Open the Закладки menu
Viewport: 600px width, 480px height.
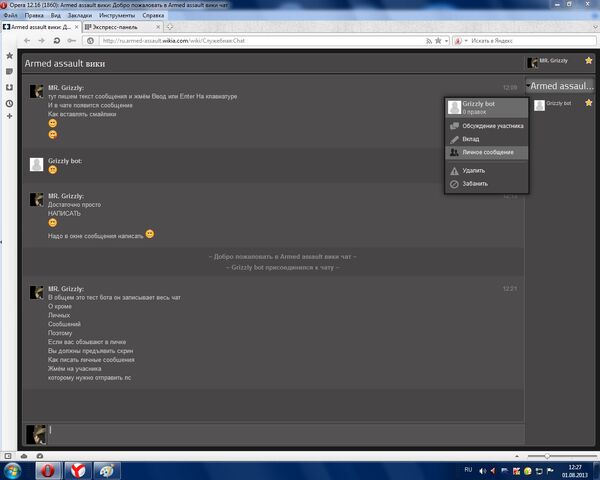tap(80, 15)
